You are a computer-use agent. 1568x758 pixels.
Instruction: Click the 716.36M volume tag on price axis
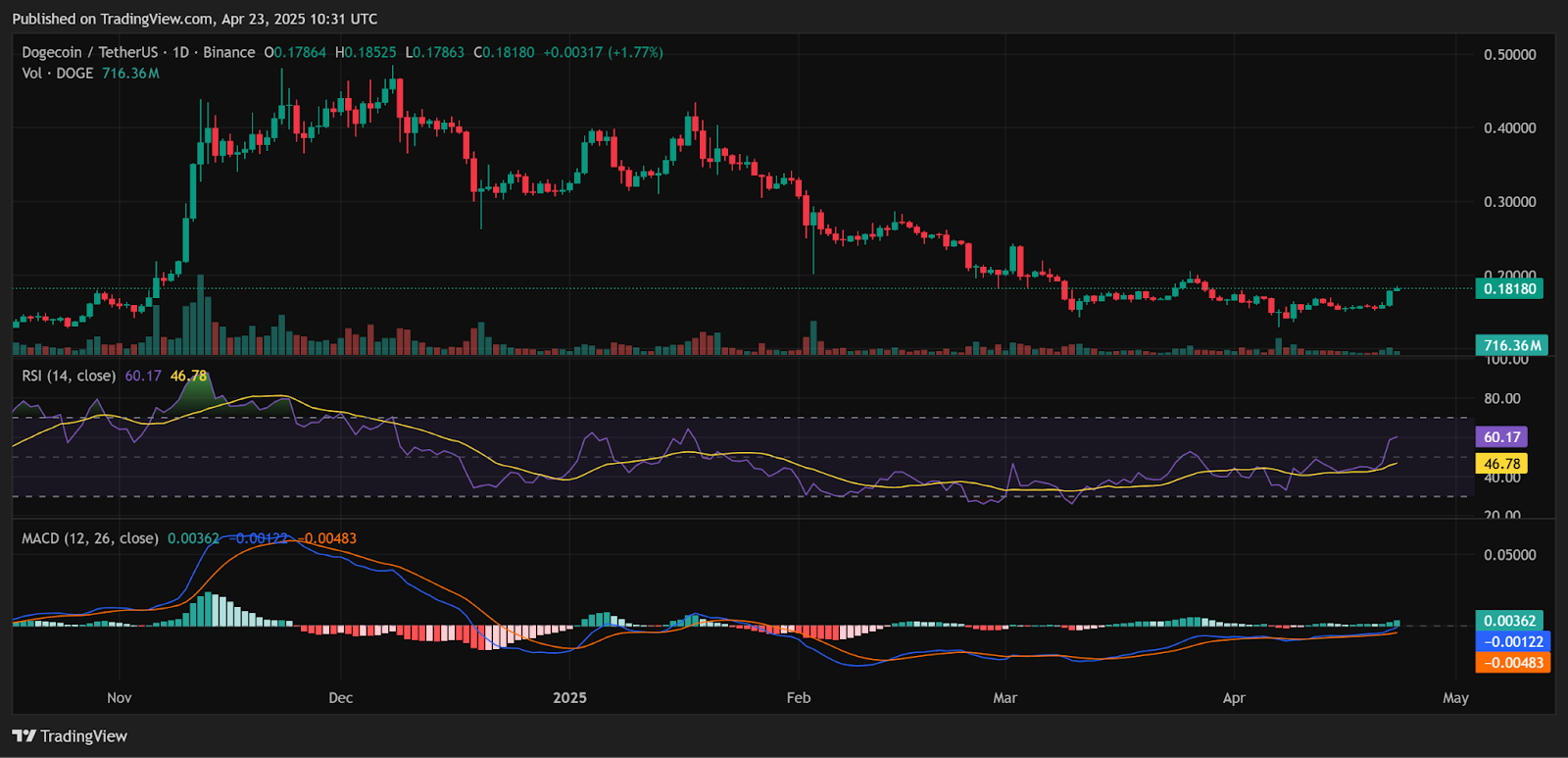click(1511, 345)
